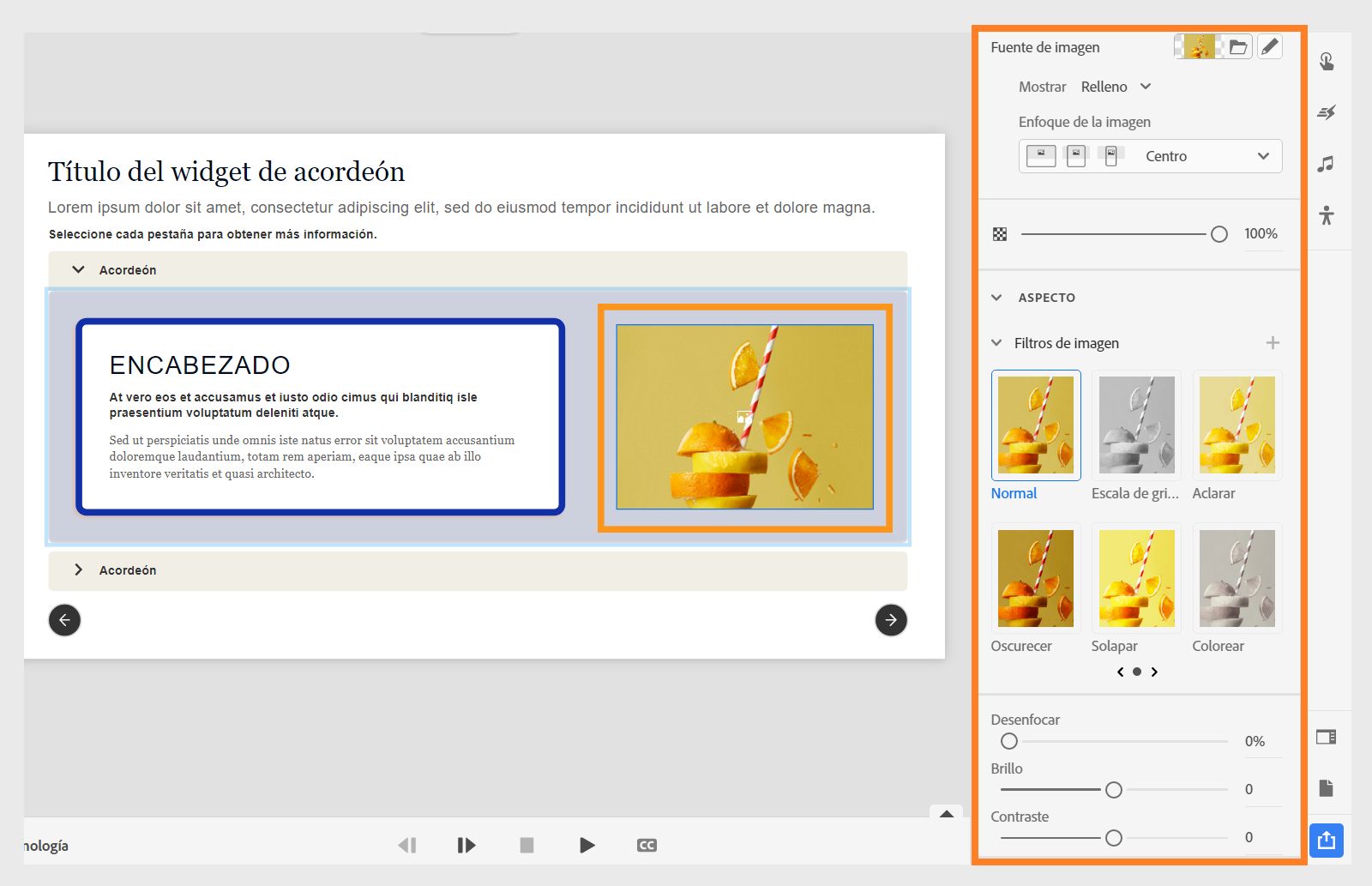The image size is (1372, 886).
Task: Open the Mostrar Relleno dropdown
Action: pyautogui.click(x=1116, y=87)
